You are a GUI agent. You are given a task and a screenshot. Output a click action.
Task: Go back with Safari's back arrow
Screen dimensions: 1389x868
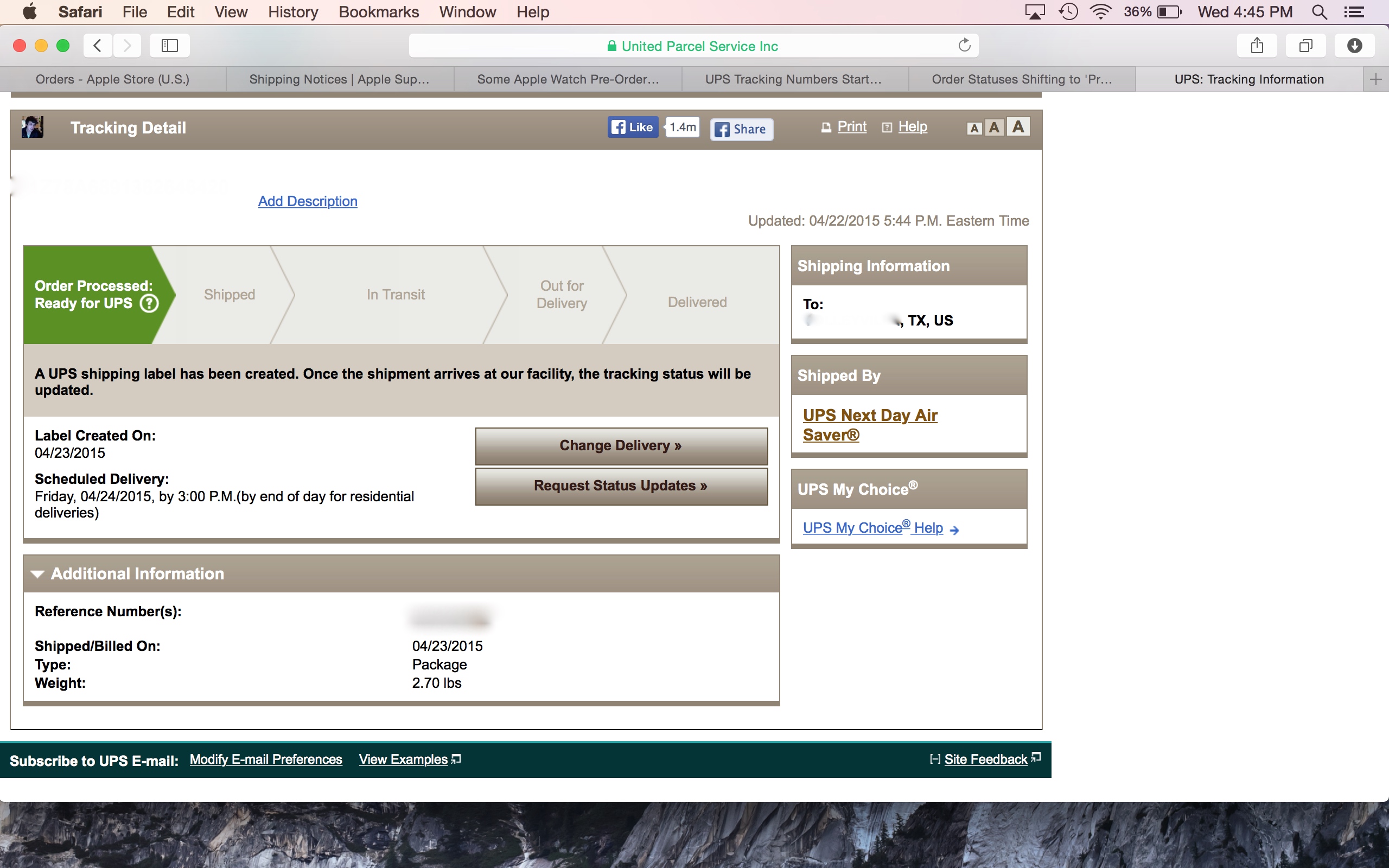(x=98, y=46)
